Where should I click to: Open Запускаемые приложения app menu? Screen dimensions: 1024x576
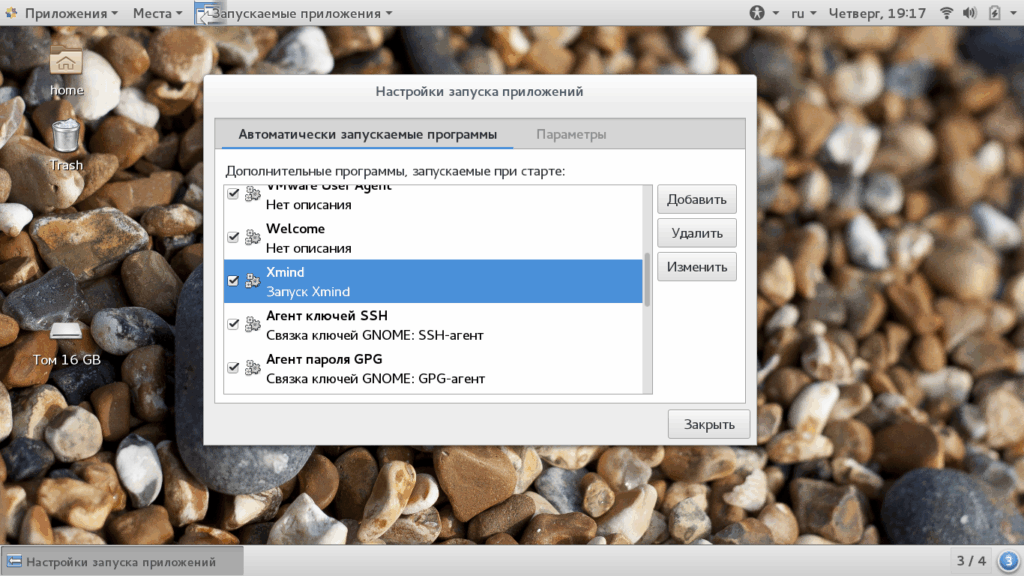(x=295, y=12)
